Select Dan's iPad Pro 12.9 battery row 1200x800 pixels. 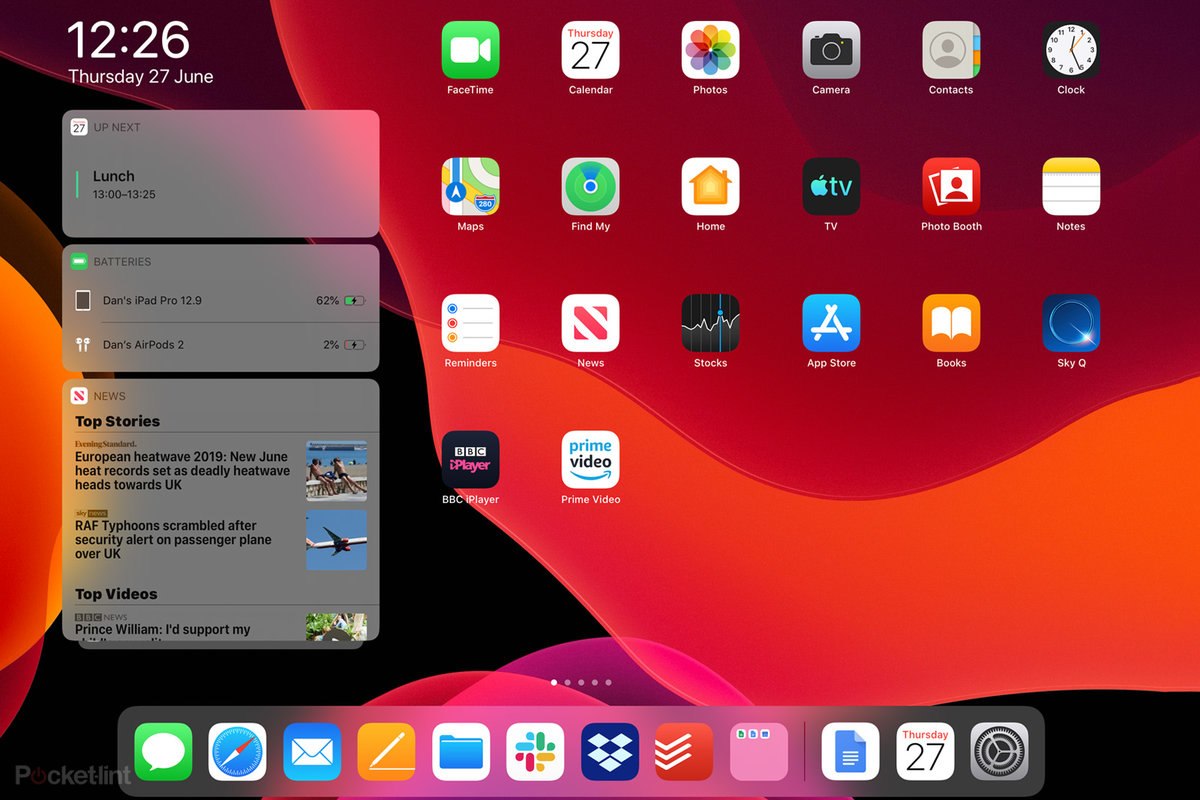(x=221, y=300)
